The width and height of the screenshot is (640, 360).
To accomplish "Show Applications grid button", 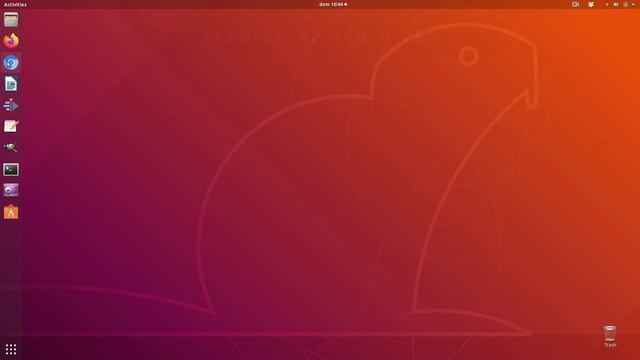I will coord(11,349).
